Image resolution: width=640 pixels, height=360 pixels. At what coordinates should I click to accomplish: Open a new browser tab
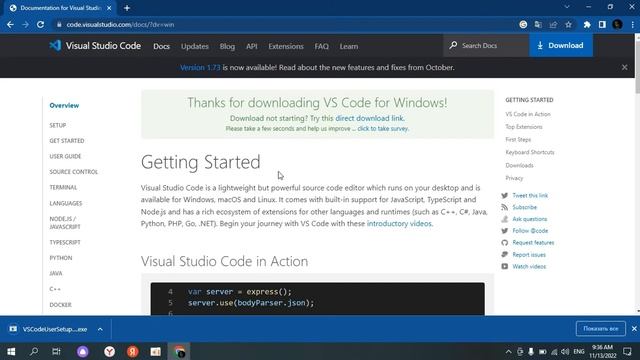[x=127, y=8]
